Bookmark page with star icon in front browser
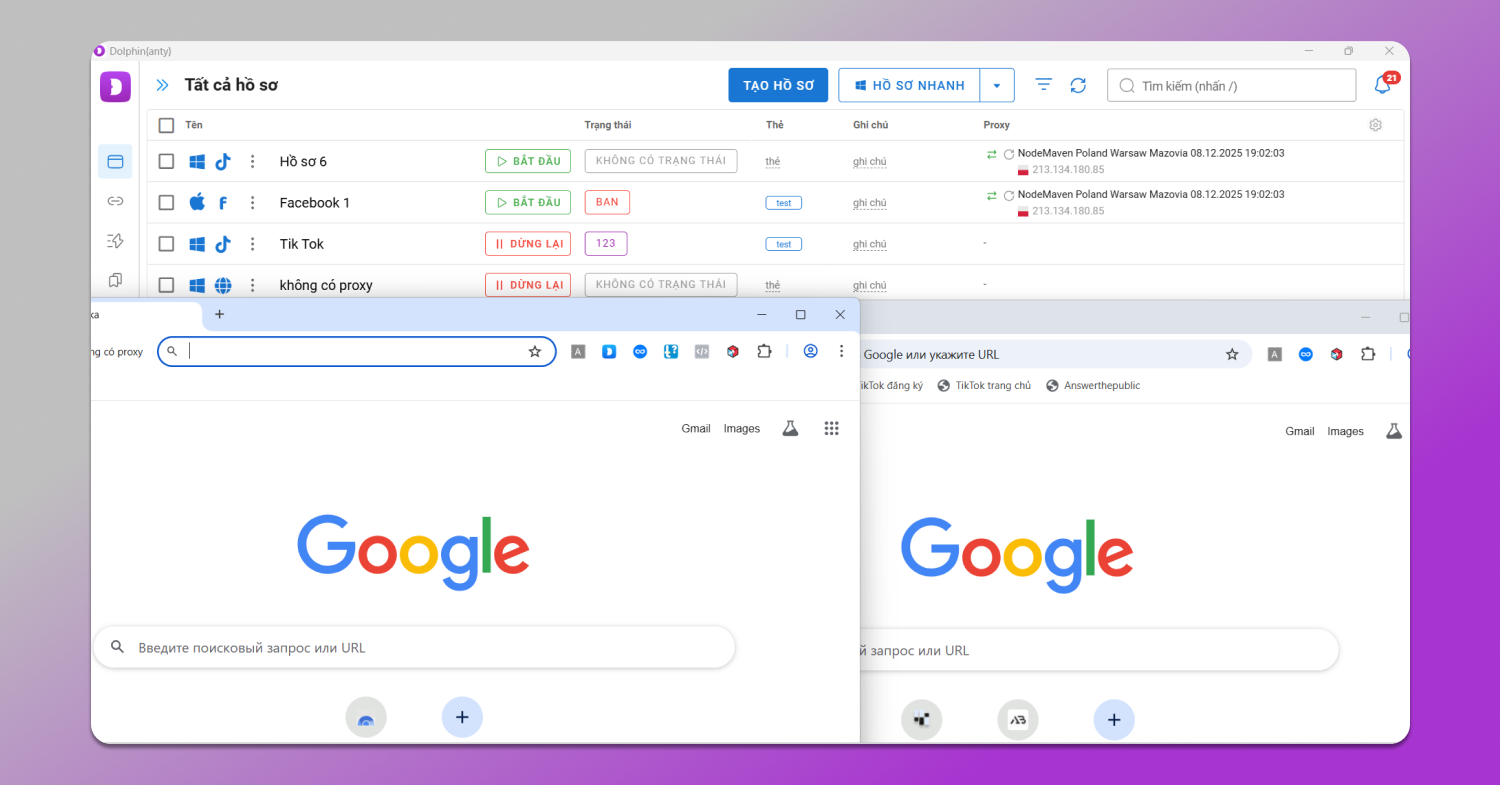1500x785 pixels. click(535, 351)
